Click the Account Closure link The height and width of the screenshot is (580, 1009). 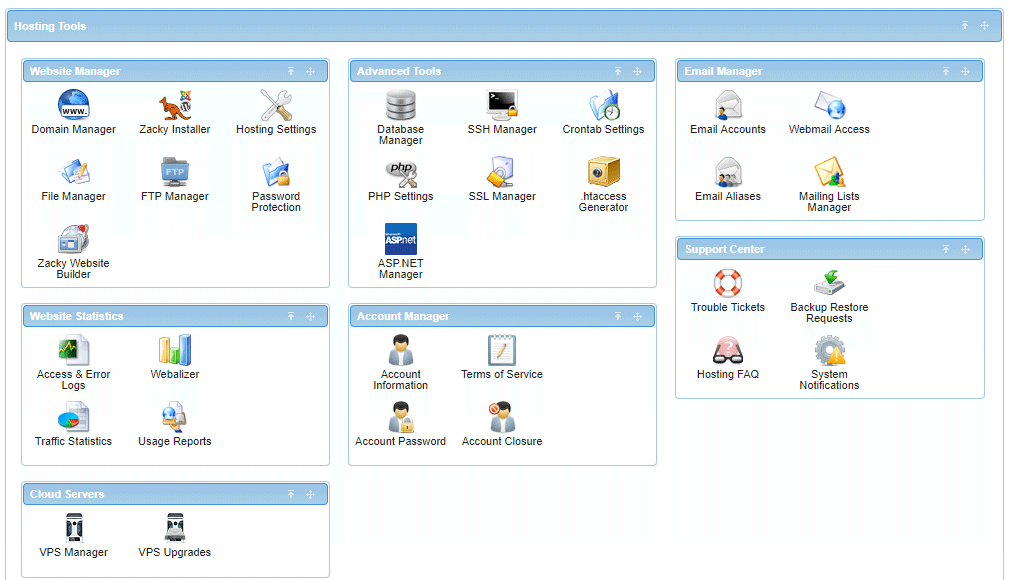[x=502, y=441]
